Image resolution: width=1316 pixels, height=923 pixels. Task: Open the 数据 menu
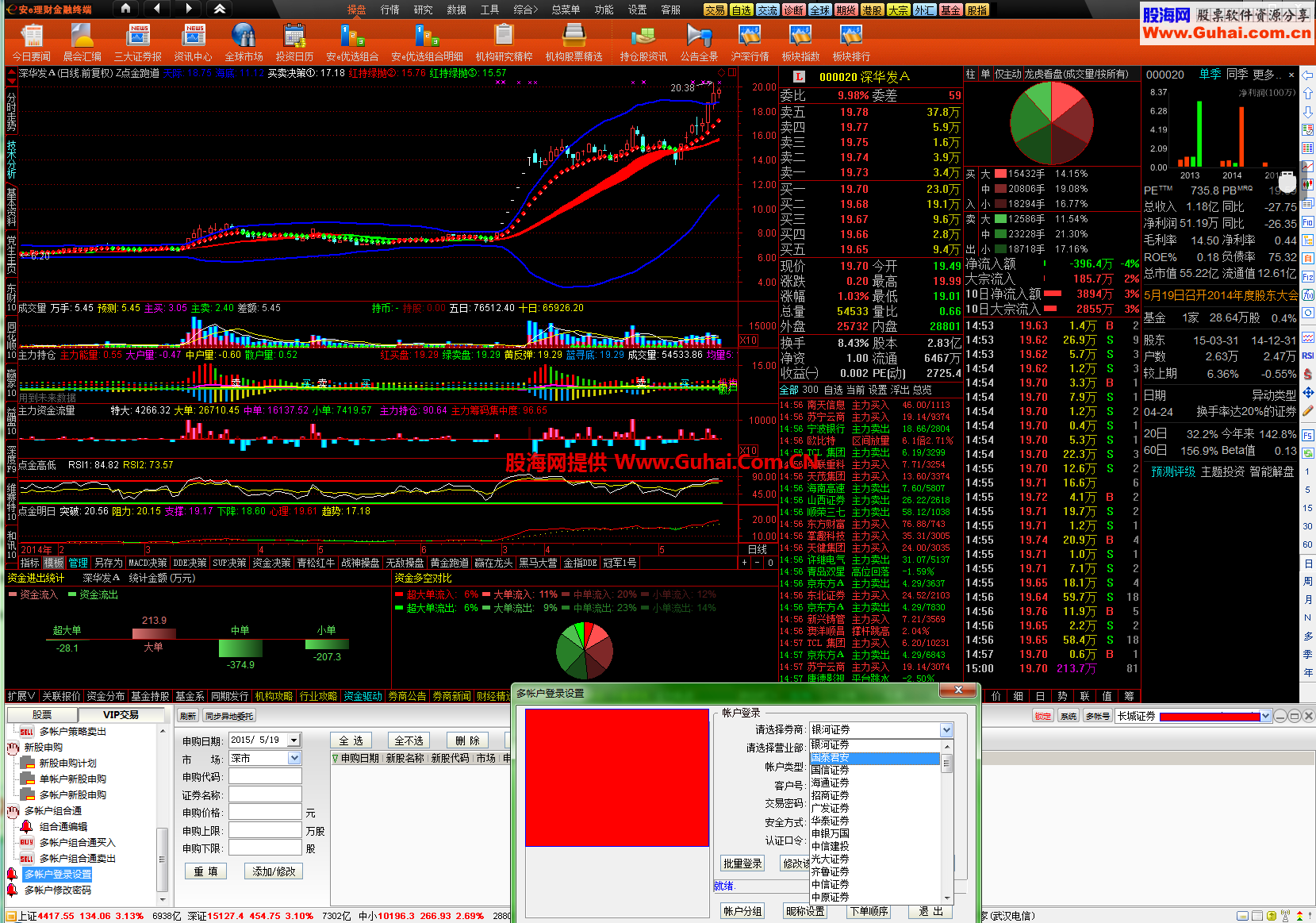click(456, 10)
